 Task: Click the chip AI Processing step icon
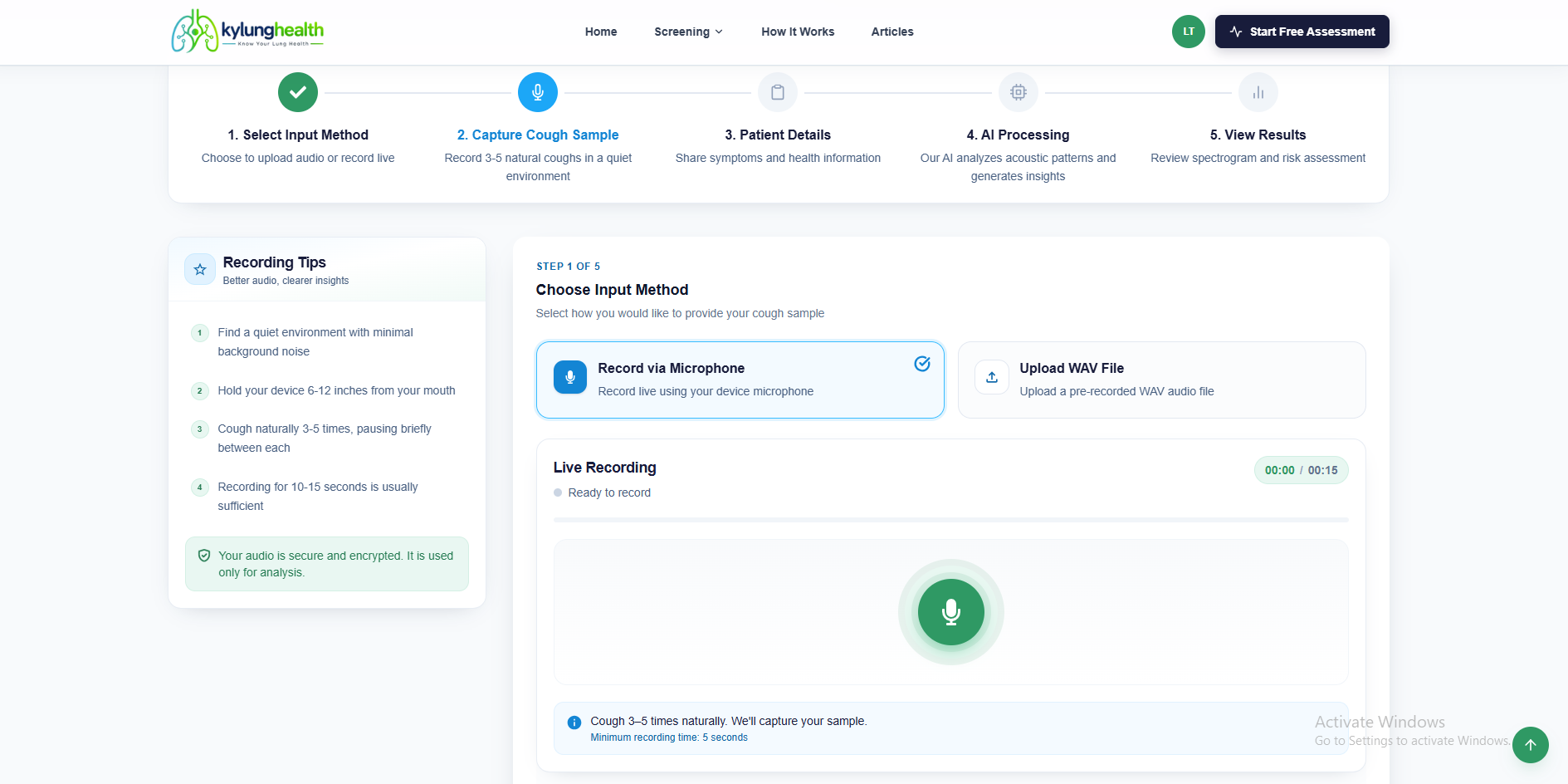click(x=1018, y=92)
